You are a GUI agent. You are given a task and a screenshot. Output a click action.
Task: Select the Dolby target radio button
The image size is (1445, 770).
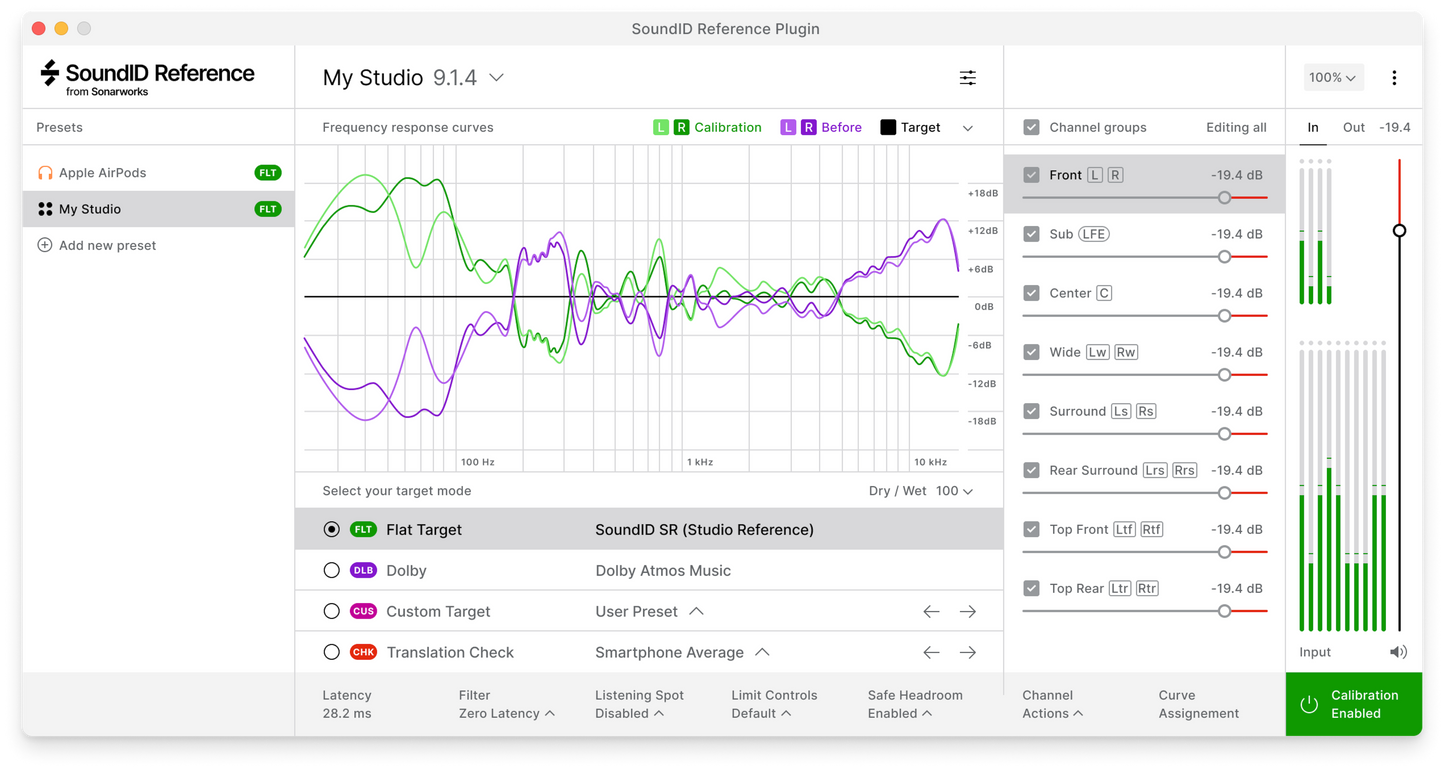[332, 570]
